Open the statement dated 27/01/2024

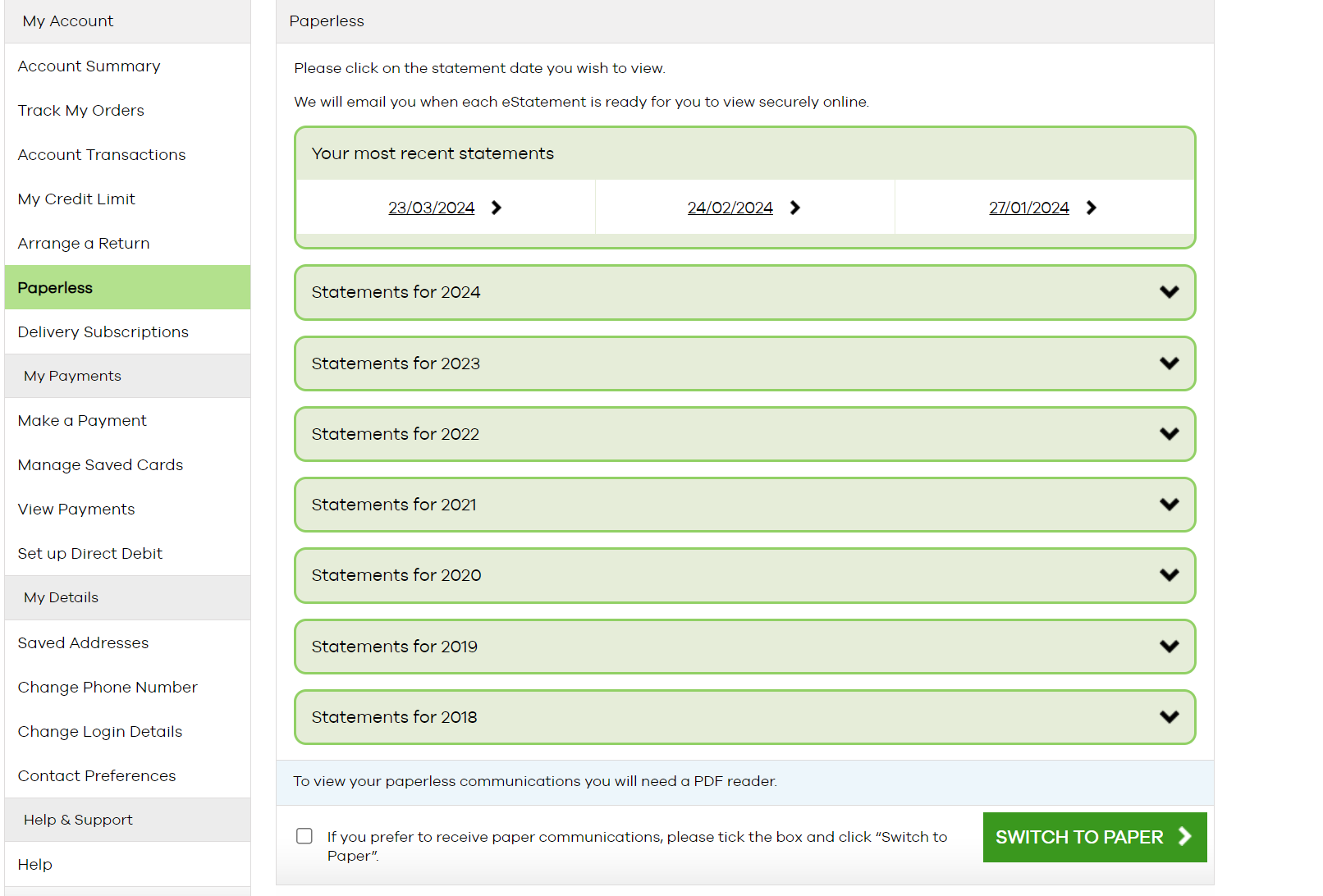(1028, 208)
